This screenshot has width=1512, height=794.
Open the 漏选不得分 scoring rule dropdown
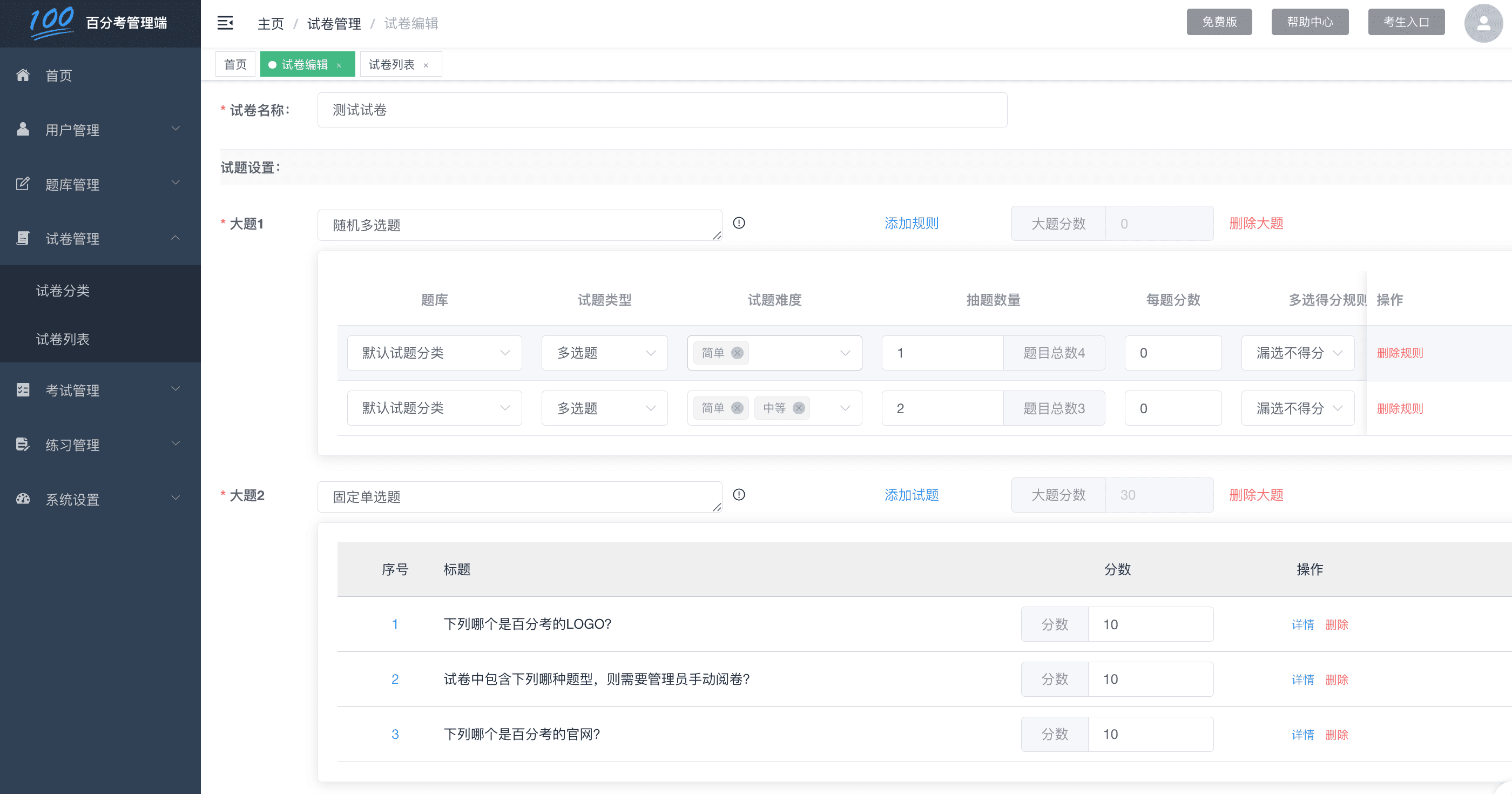(1298, 352)
